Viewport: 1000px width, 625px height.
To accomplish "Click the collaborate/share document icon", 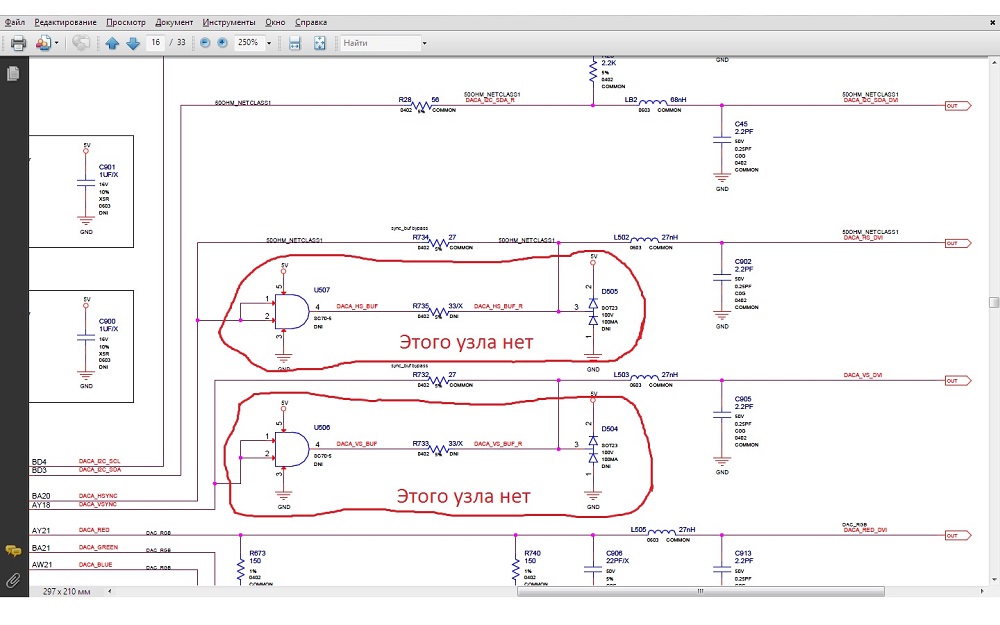I will tap(43, 43).
